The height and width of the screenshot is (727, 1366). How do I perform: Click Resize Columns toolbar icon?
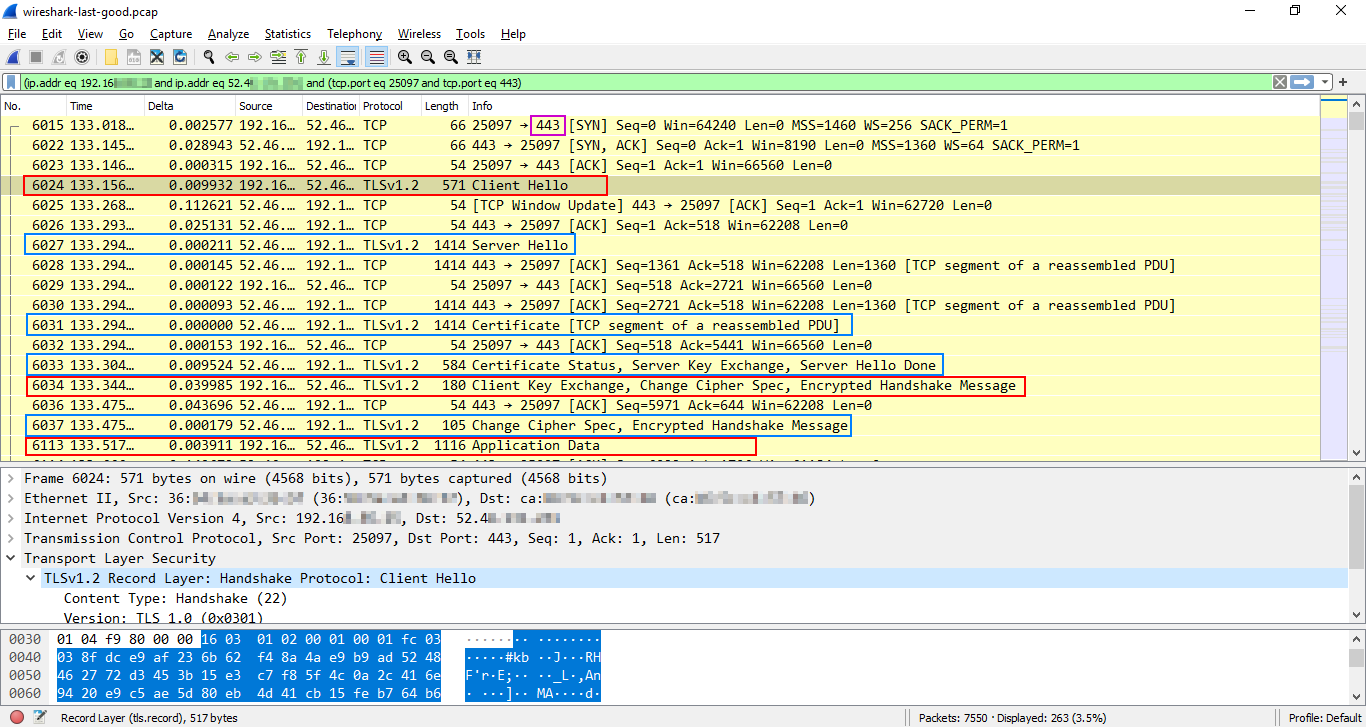(x=474, y=57)
